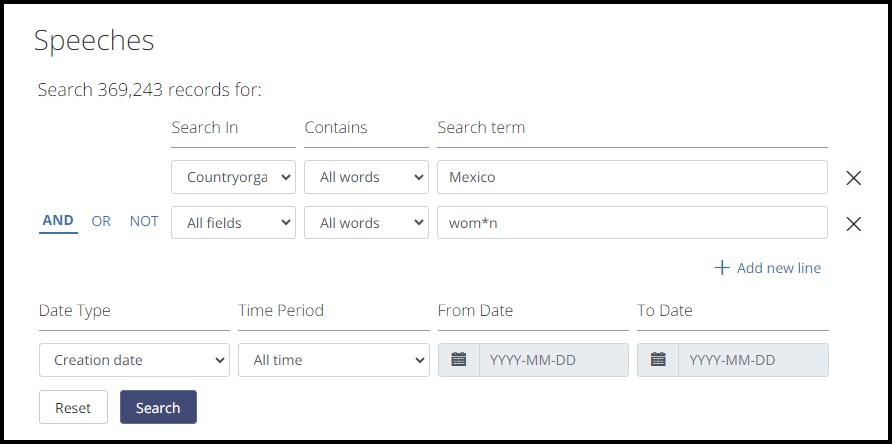The width and height of the screenshot is (892, 444).
Task: Click the plus icon to add line
Action: point(722,268)
